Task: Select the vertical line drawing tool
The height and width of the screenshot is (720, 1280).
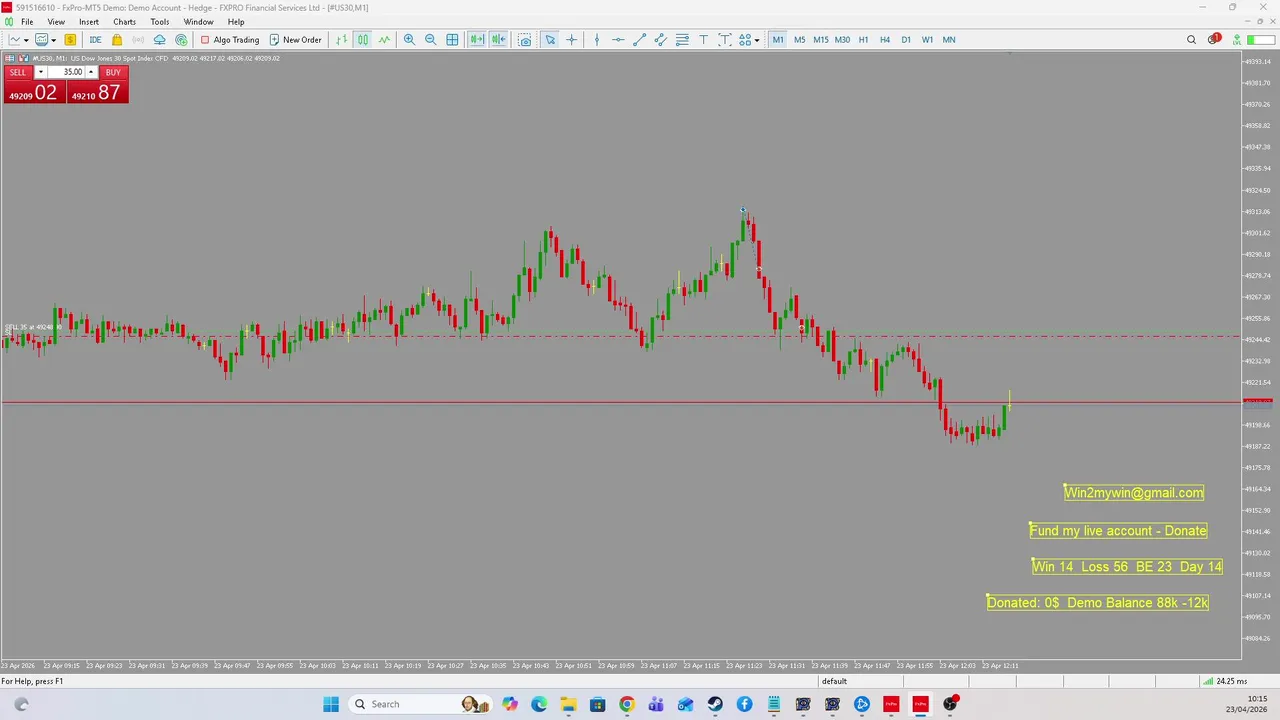Action: click(x=597, y=40)
